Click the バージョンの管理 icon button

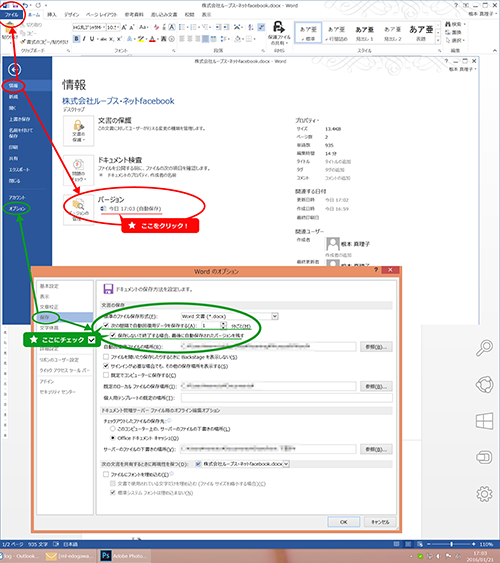79,210
